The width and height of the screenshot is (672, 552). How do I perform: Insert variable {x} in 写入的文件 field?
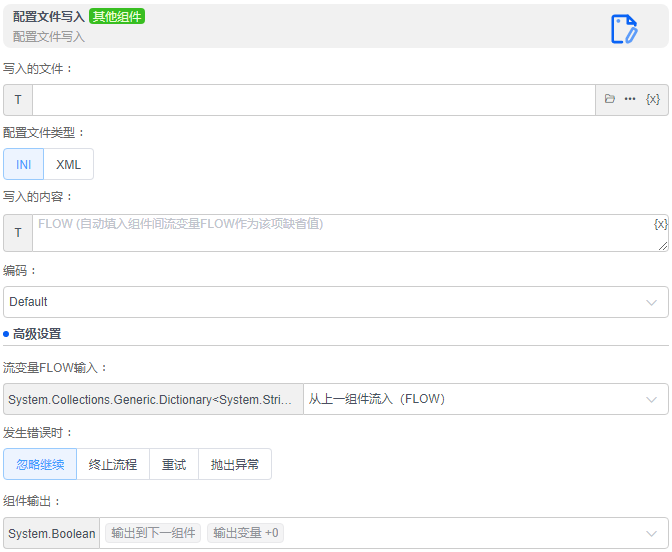click(653, 100)
